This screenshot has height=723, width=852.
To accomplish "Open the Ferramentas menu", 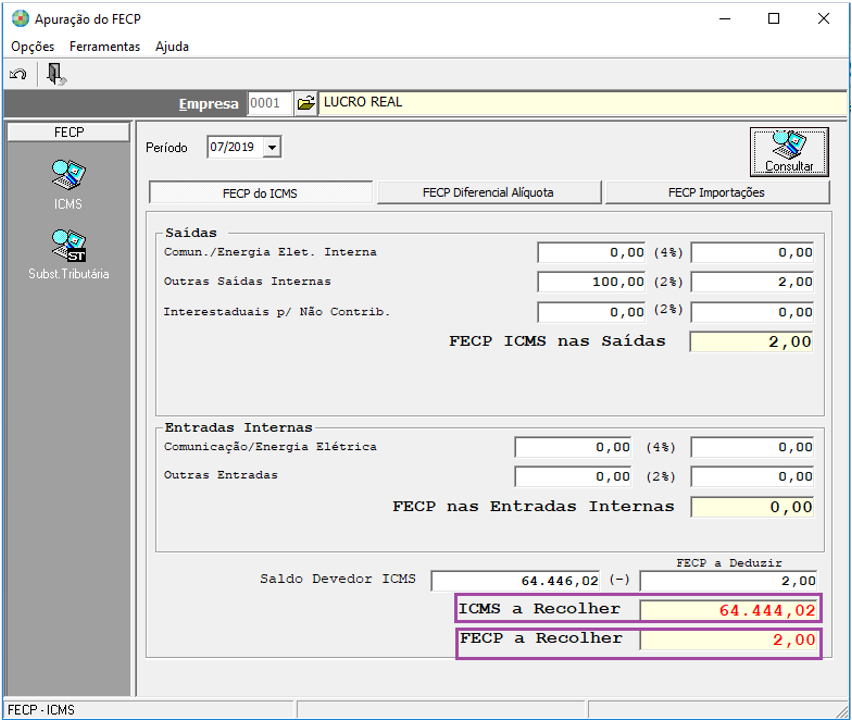I will pos(104,47).
